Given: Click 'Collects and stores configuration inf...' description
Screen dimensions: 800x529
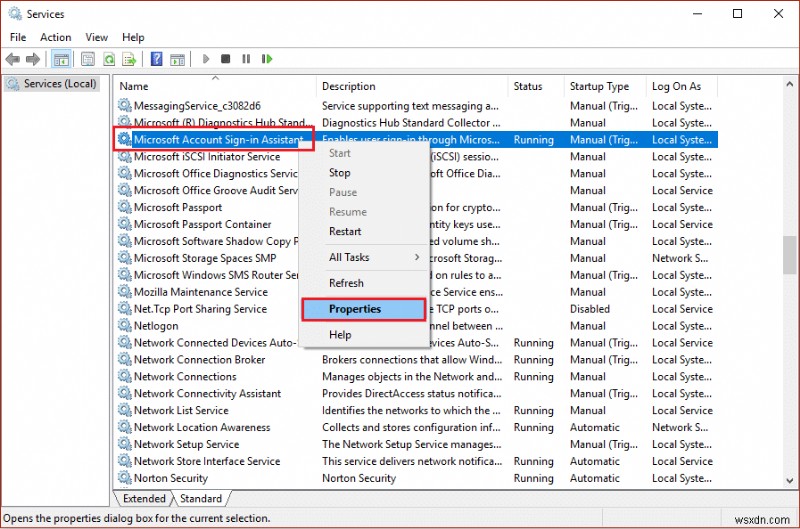Looking at the screenshot, I should tap(411, 427).
